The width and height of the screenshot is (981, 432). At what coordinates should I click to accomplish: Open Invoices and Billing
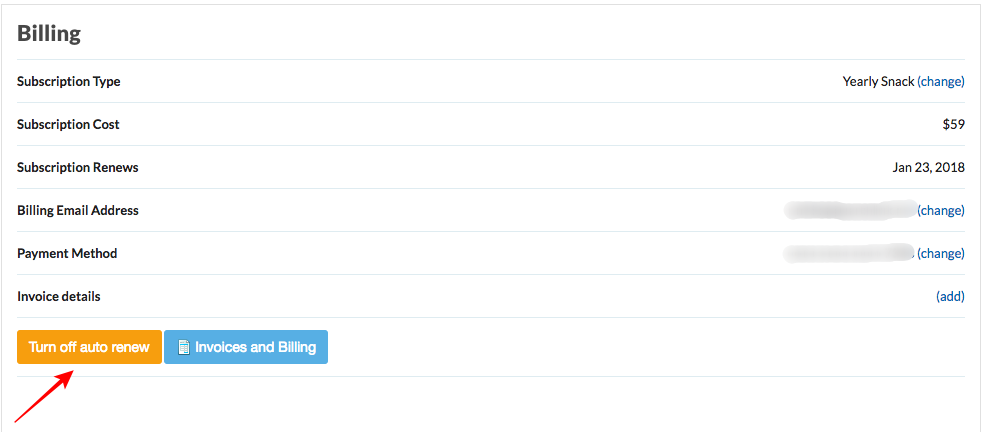tap(246, 347)
